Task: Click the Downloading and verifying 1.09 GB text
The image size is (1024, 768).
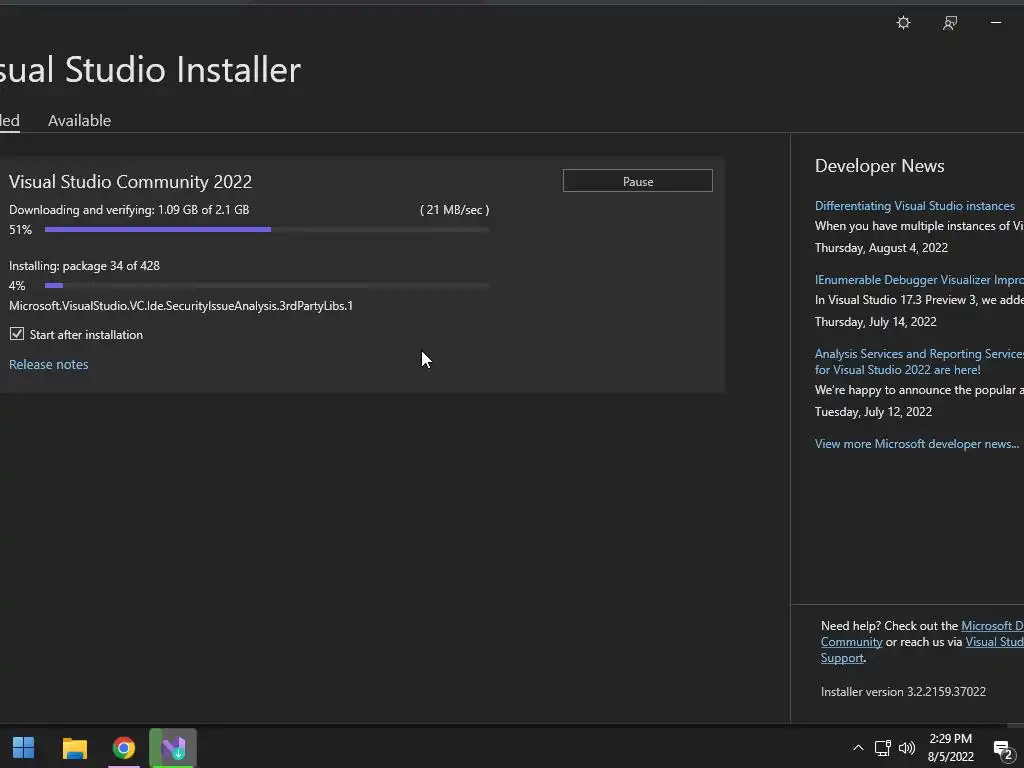Action: (129, 210)
